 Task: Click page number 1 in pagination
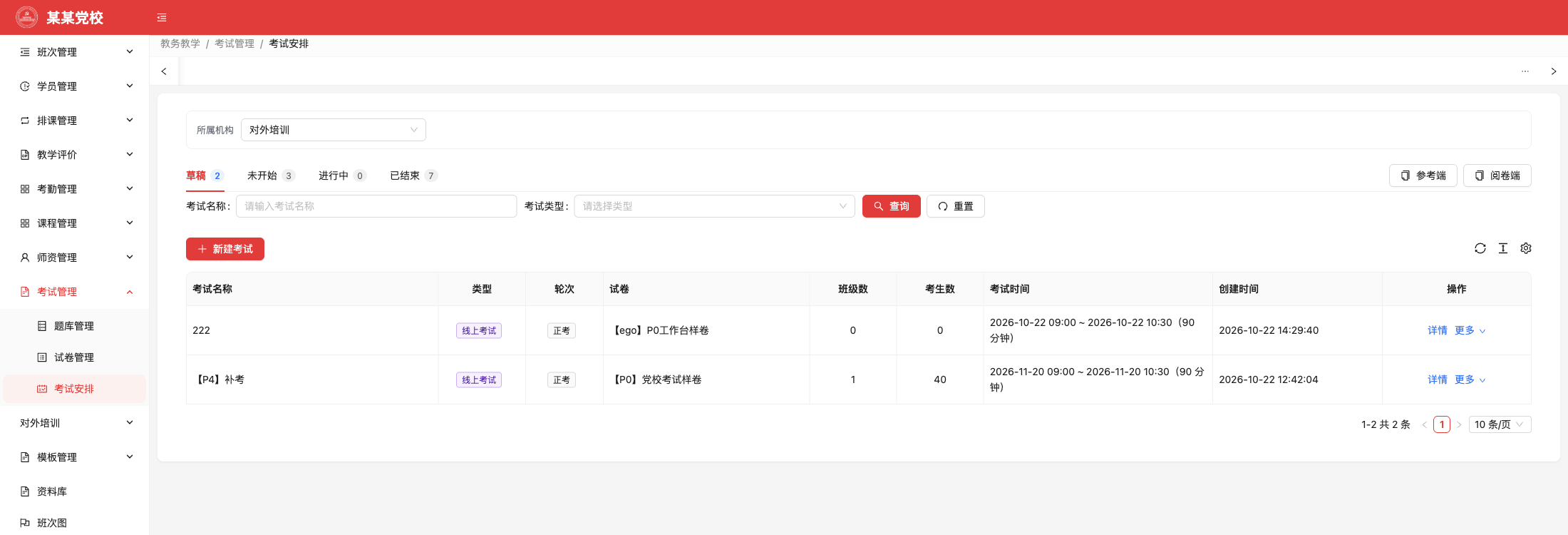coord(1442,424)
